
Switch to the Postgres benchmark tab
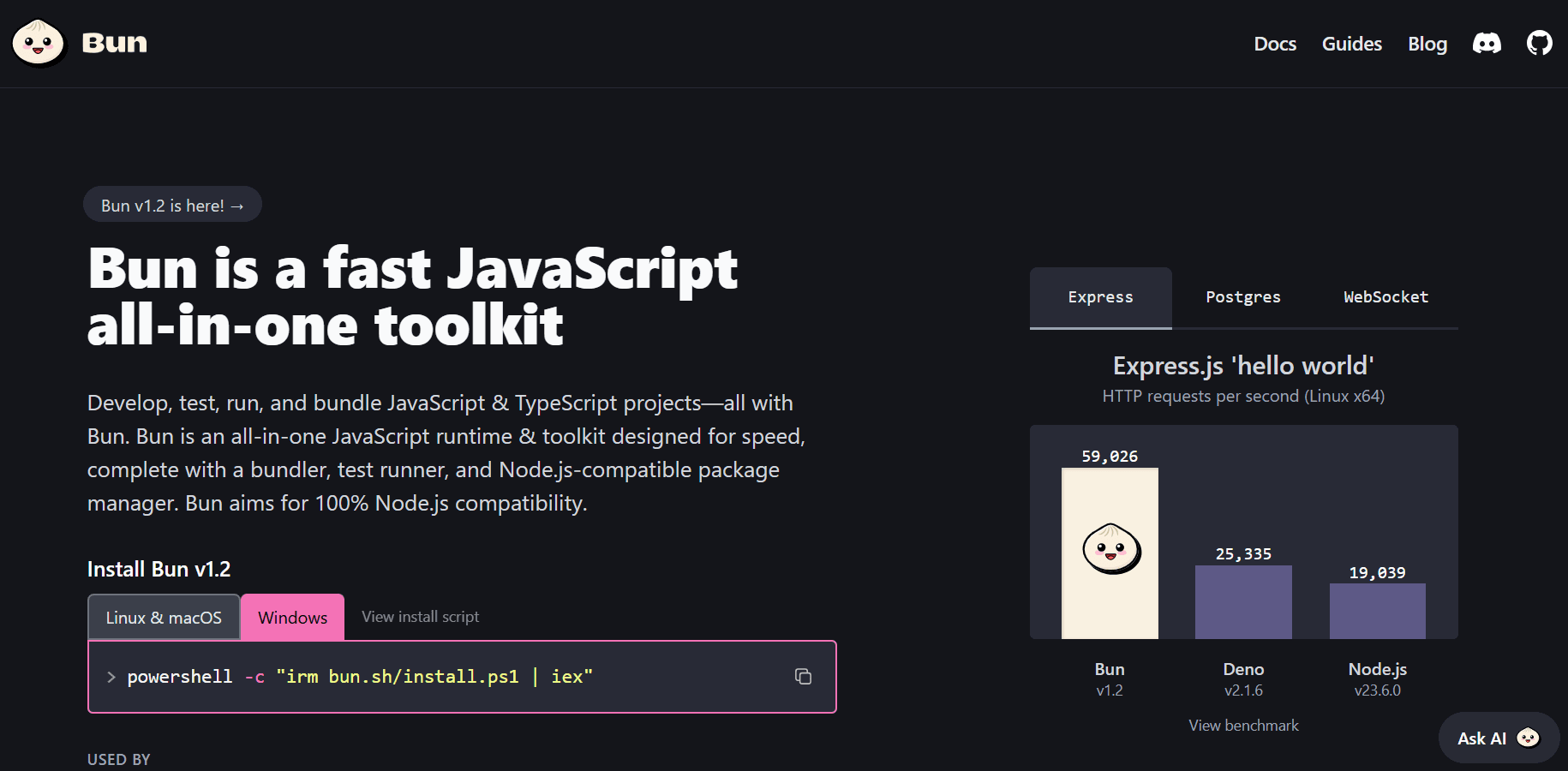pos(1242,297)
